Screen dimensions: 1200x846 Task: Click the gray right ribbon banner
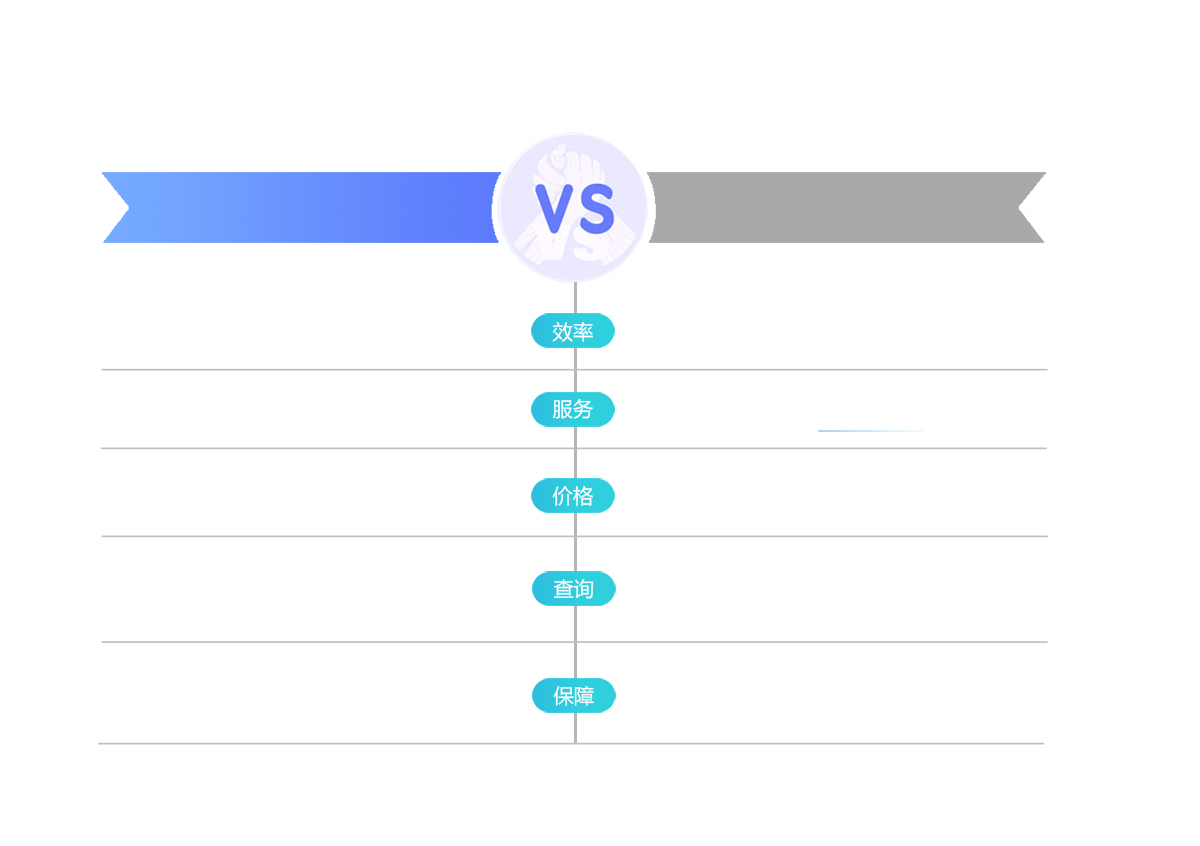coord(846,207)
